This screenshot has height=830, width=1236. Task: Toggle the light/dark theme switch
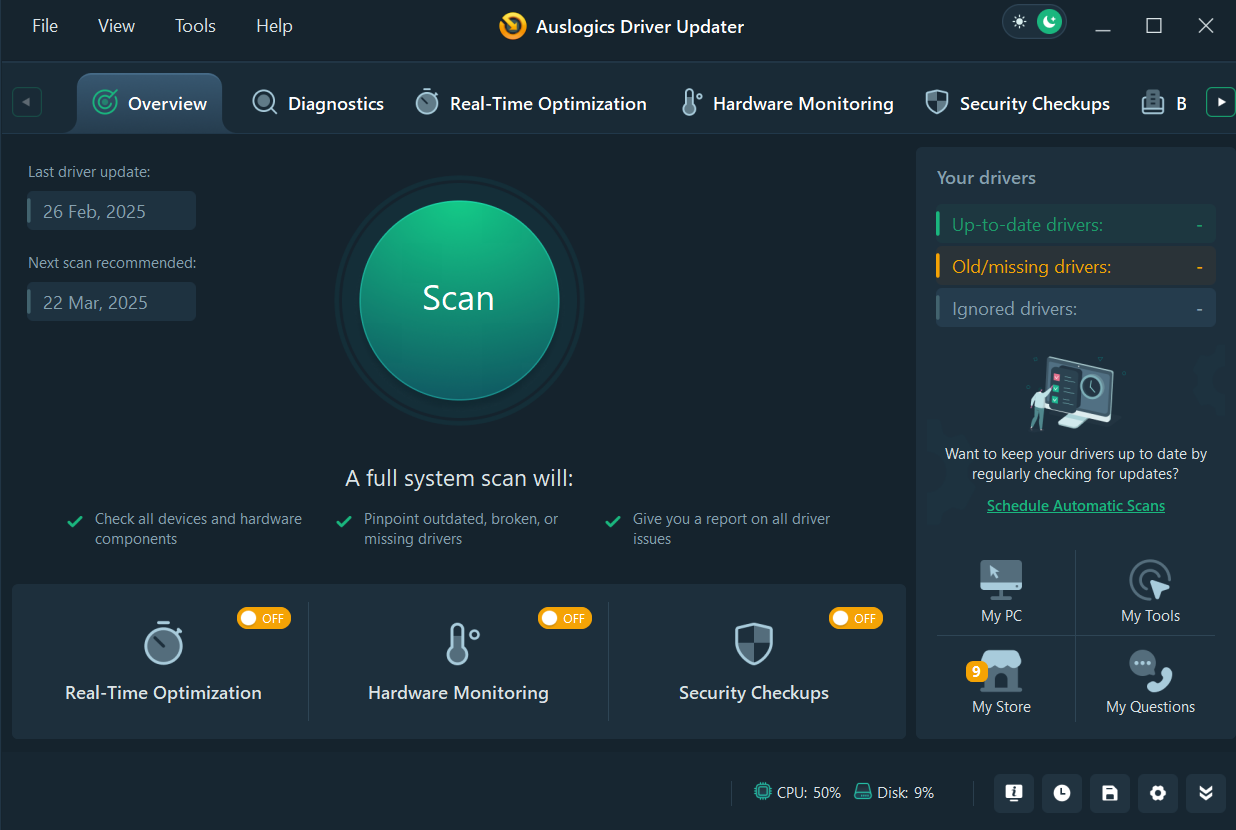(1034, 22)
